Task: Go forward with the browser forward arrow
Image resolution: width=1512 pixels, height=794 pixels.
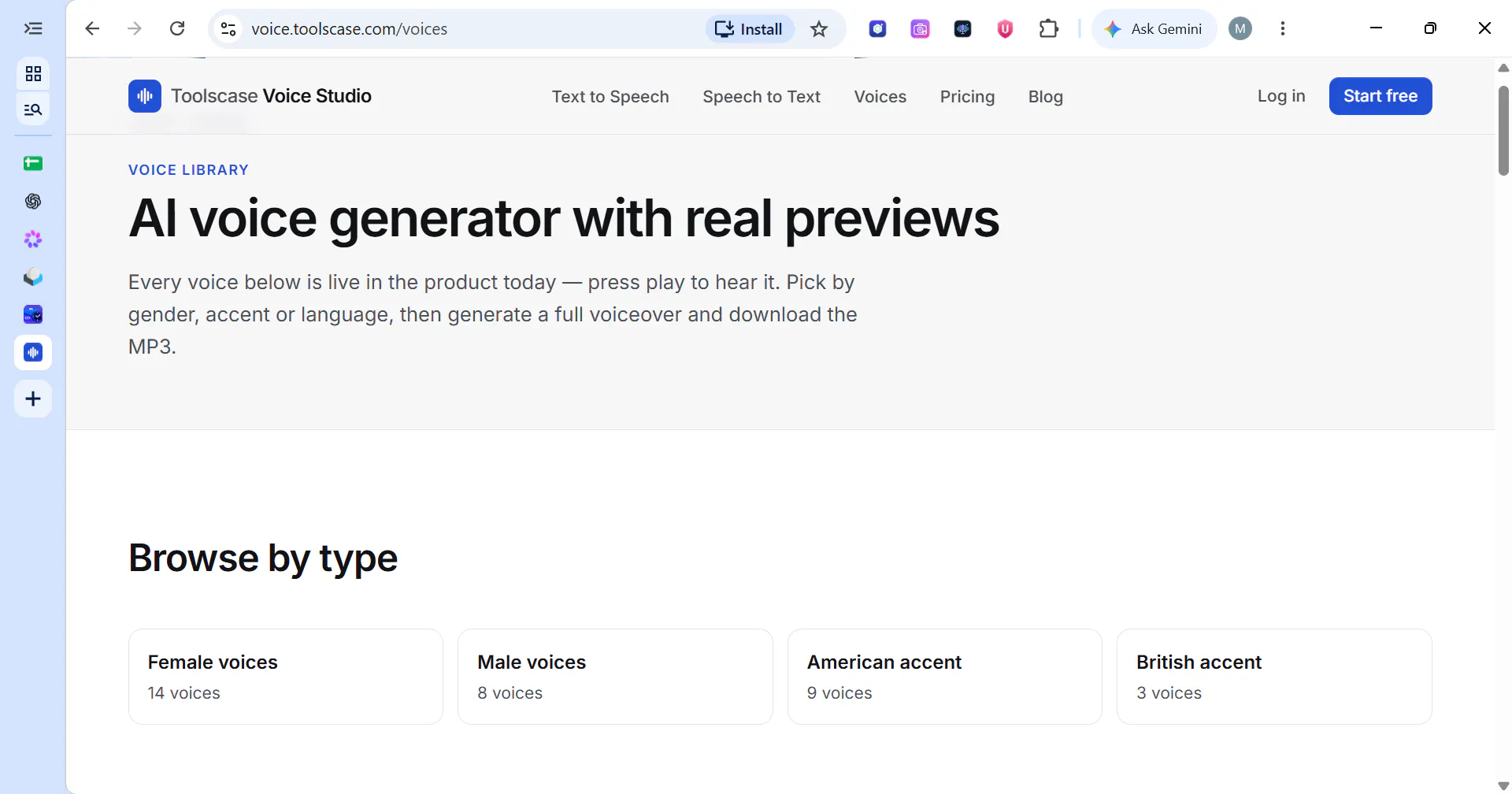Action: [135, 29]
